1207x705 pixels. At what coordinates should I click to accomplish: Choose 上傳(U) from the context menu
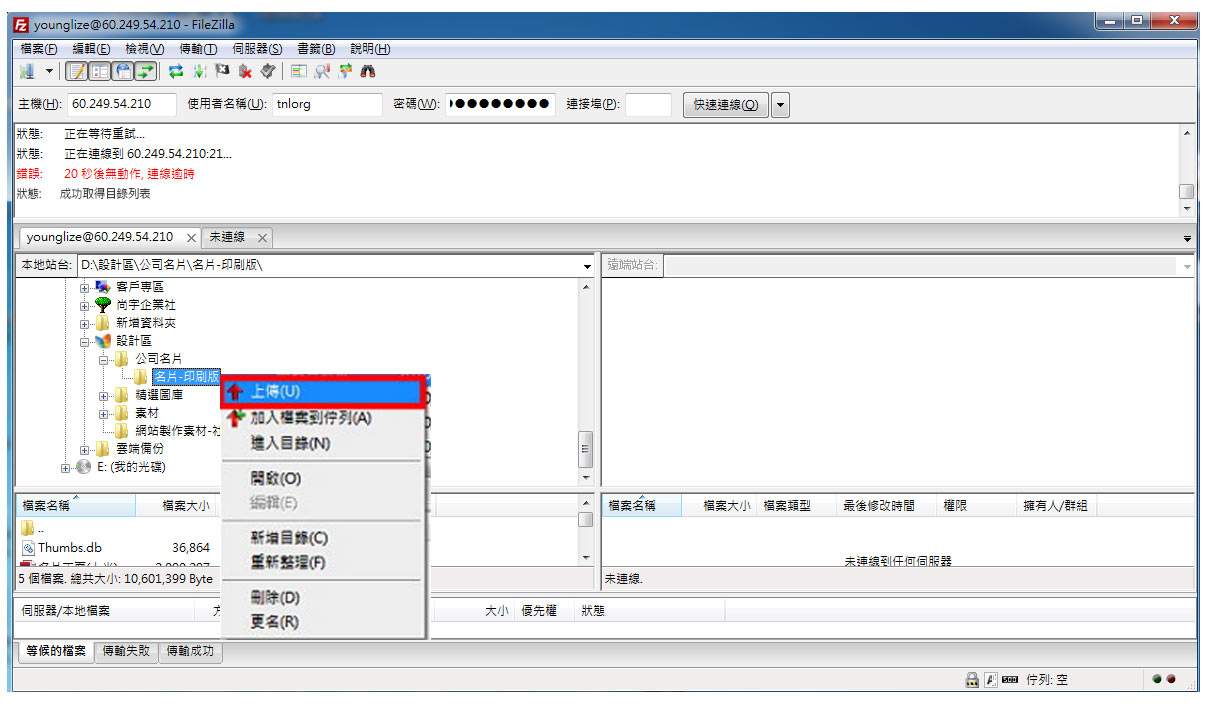323,392
